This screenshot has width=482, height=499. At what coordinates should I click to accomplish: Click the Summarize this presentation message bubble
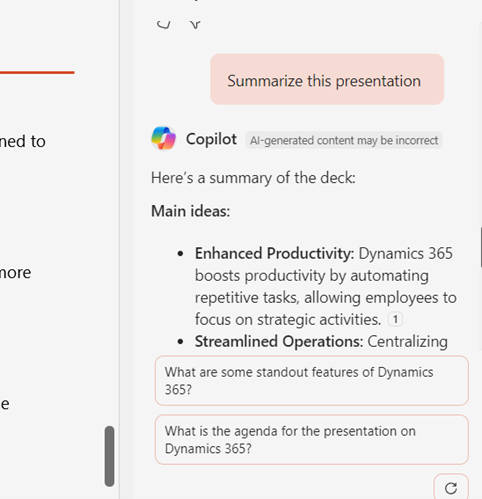[327, 79]
